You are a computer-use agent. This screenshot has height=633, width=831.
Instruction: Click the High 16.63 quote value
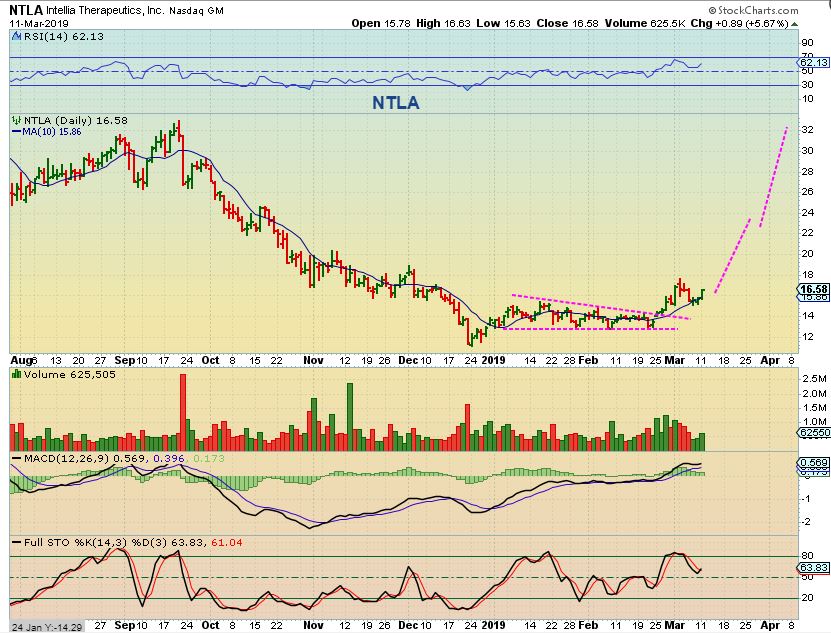[x=443, y=23]
